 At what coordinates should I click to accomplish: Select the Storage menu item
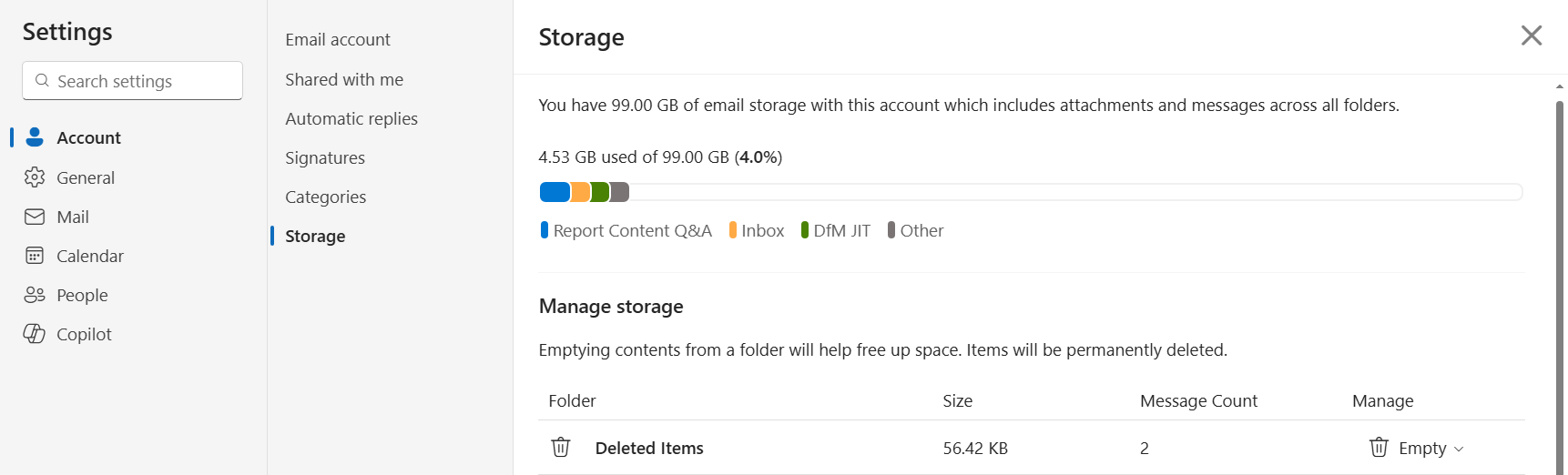(x=315, y=237)
